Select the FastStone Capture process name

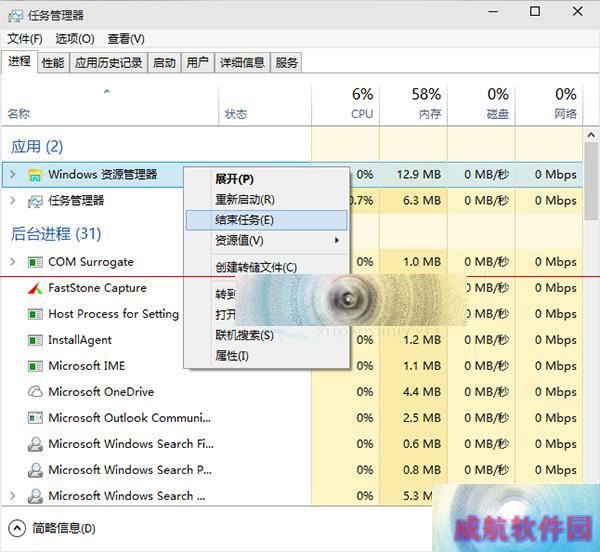[97, 288]
